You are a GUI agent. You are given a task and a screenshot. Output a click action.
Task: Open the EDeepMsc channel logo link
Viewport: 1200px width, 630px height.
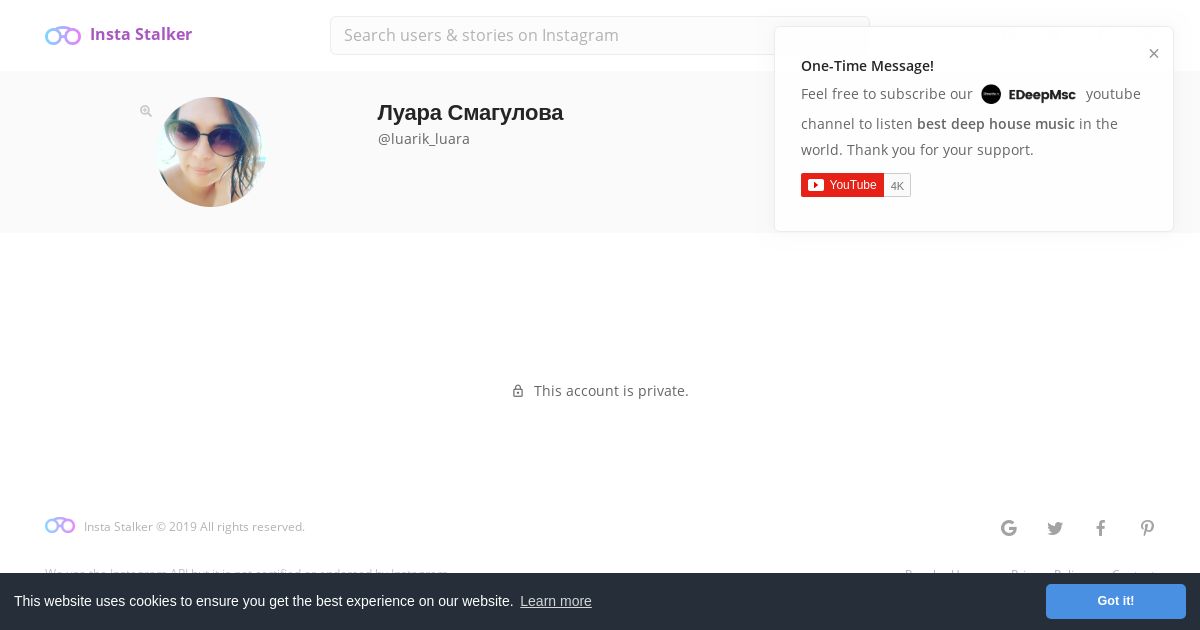point(1029,94)
